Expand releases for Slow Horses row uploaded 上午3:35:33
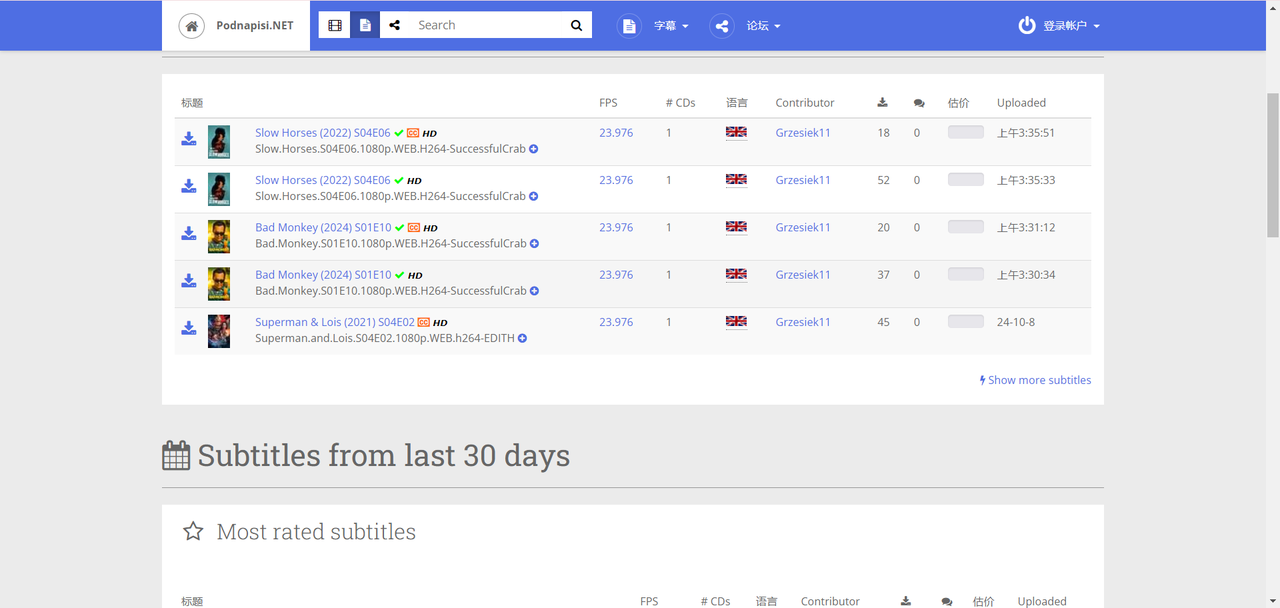Screen dimensions: 1280x608 534,196
